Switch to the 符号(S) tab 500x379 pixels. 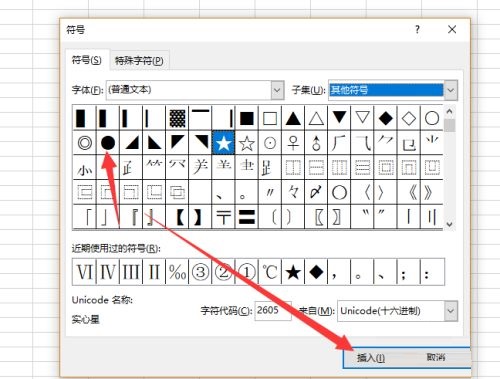click(x=87, y=60)
